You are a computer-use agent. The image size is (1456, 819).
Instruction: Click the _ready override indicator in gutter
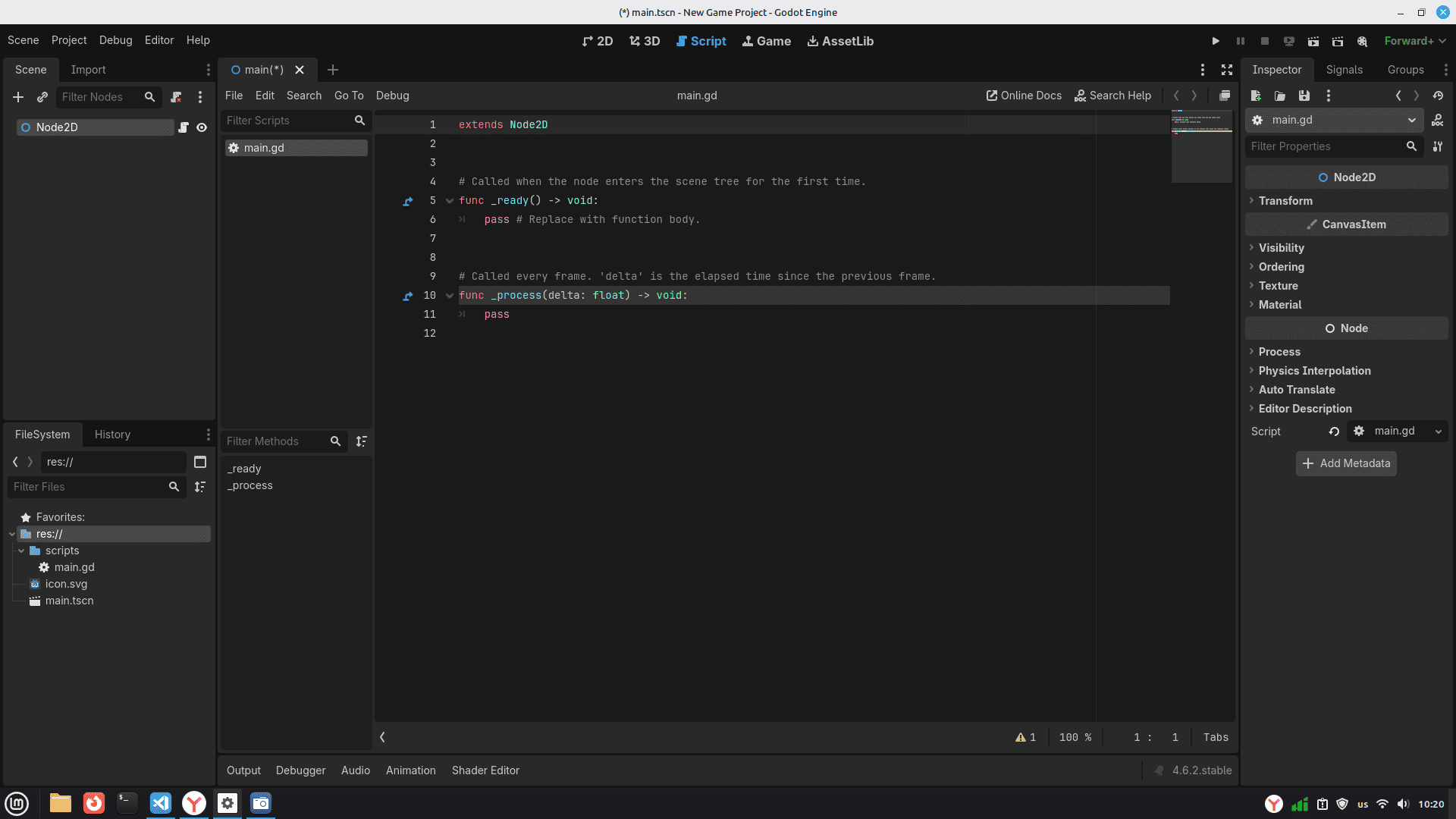pos(408,201)
